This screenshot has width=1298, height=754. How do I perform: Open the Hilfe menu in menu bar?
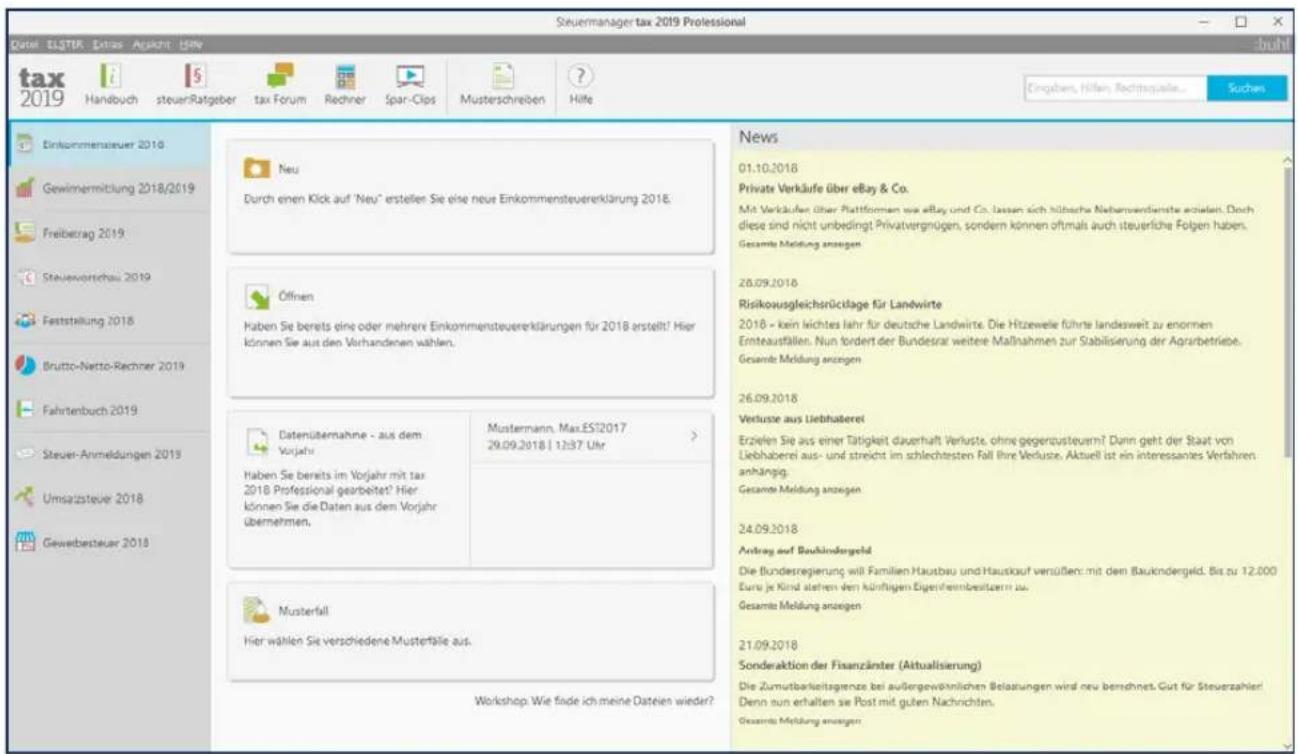(x=190, y=45)
